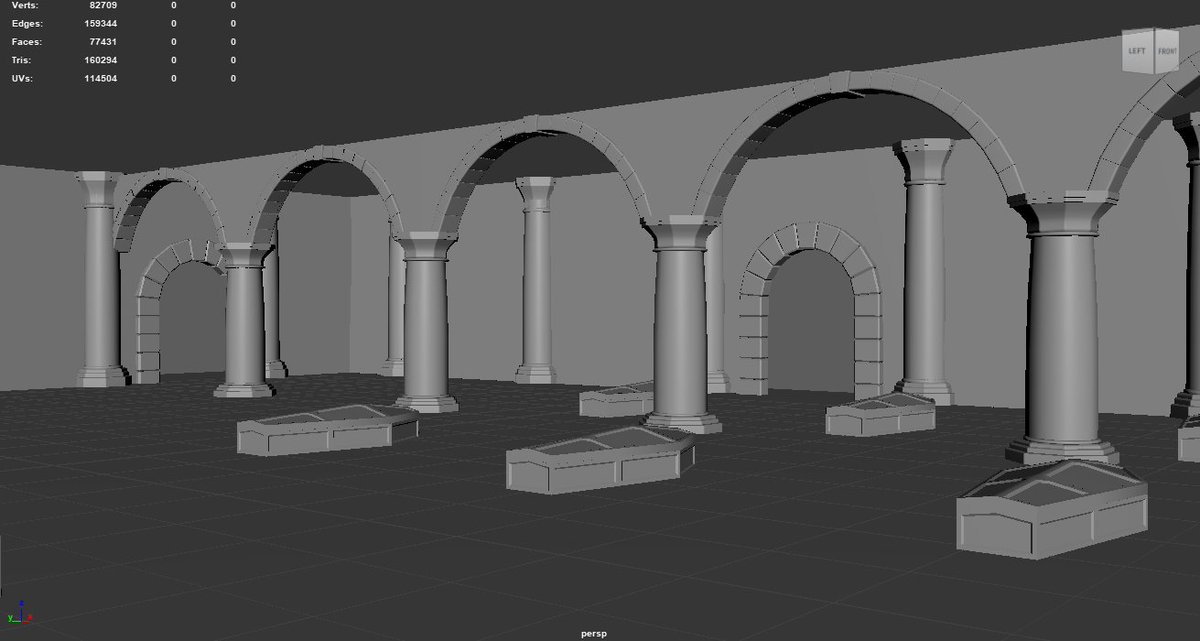
Task: Select the coffin model closest to the camera
Action: (1052, 511)
